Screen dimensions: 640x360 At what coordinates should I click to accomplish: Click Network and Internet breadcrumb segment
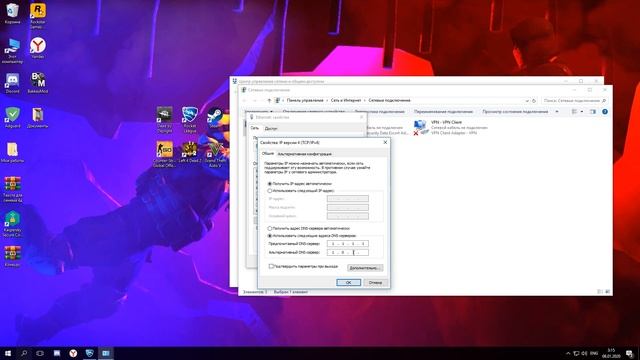click(346, 100)
